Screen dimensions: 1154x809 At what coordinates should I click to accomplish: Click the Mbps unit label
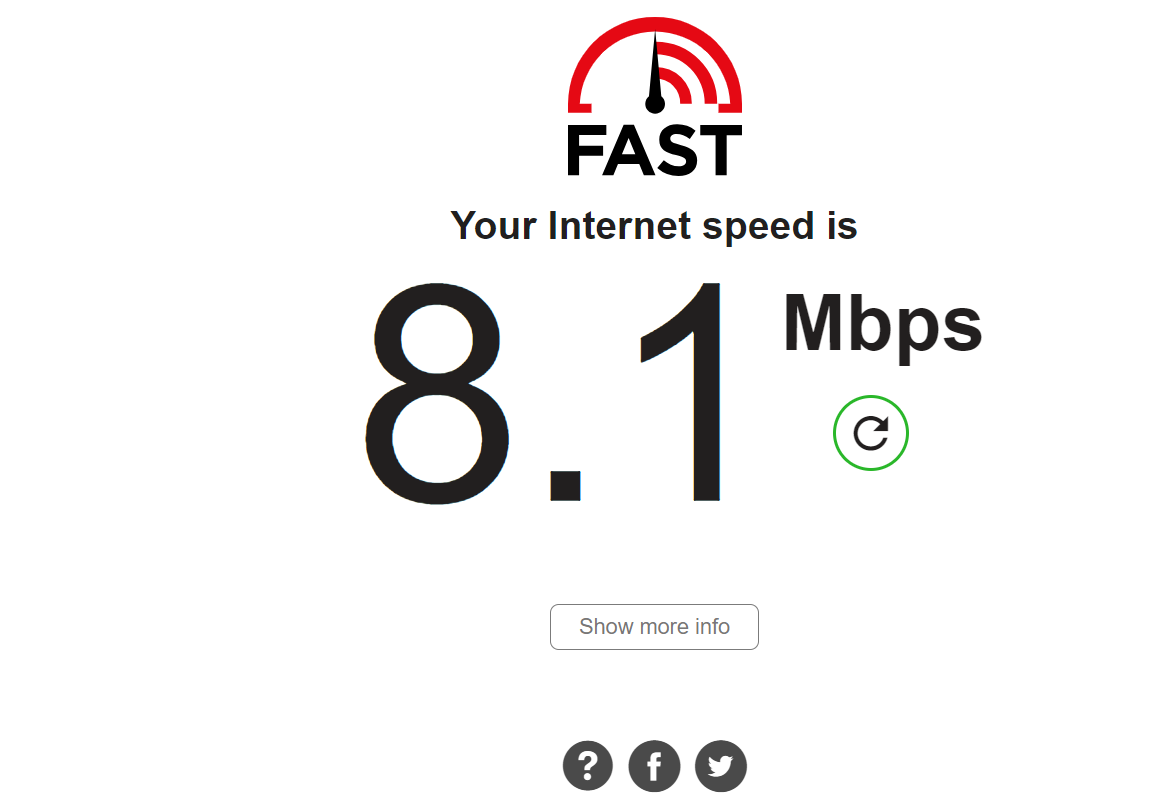(x=882, y=327)
